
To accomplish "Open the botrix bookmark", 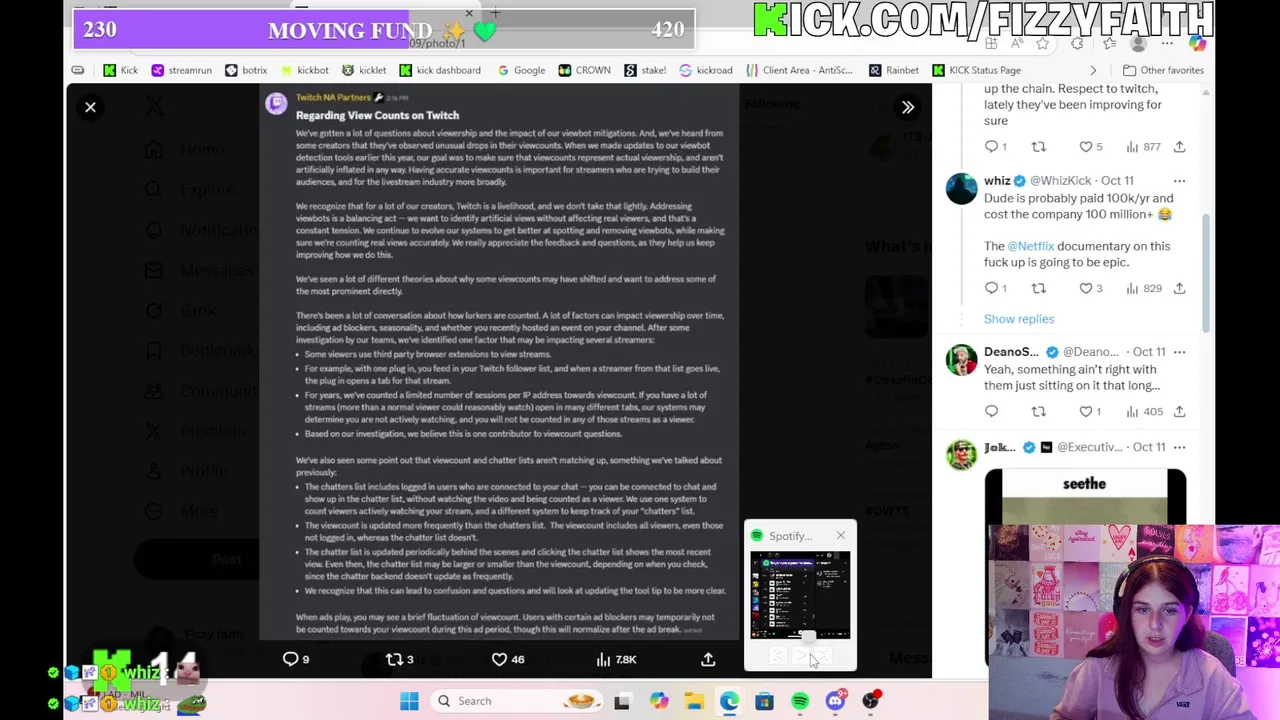I will 246,70.
